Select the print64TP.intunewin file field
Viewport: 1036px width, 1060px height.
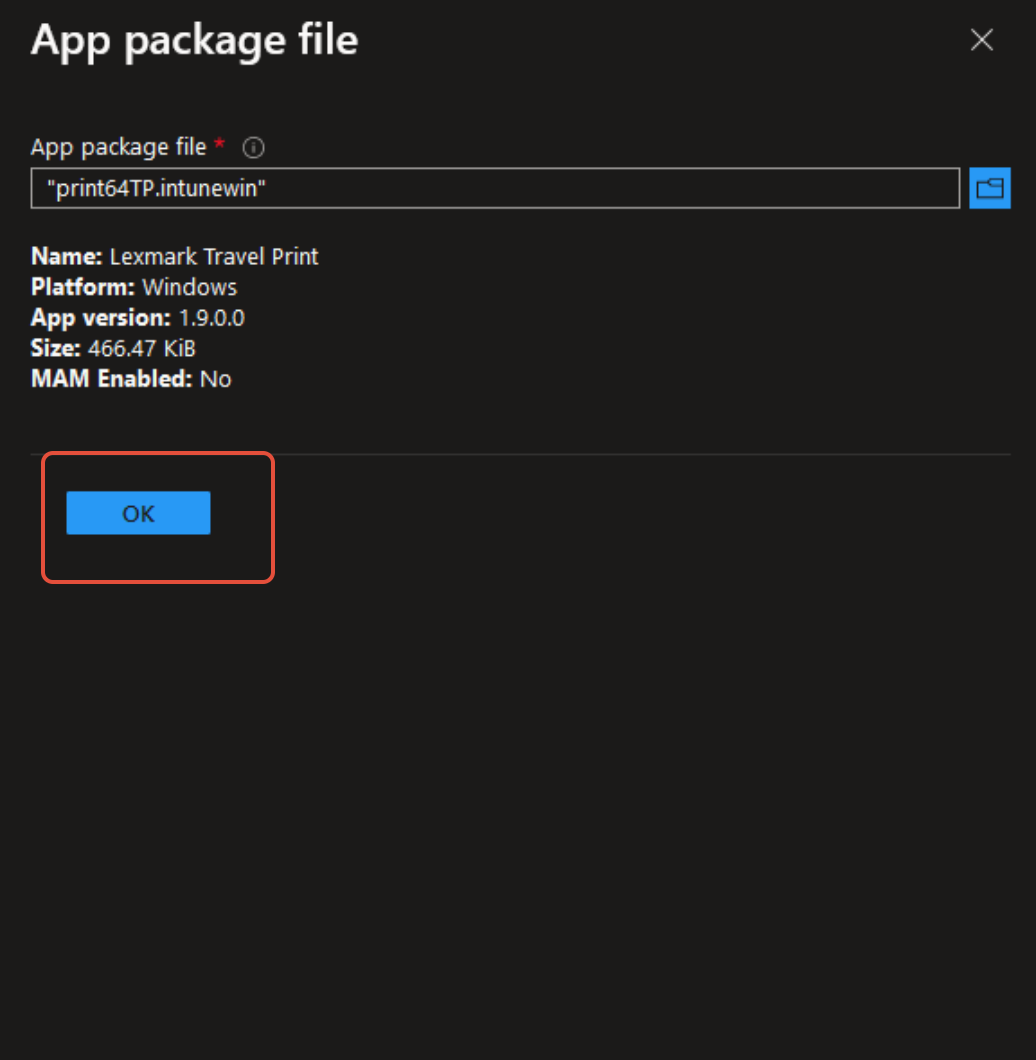(x=495, y=188)
